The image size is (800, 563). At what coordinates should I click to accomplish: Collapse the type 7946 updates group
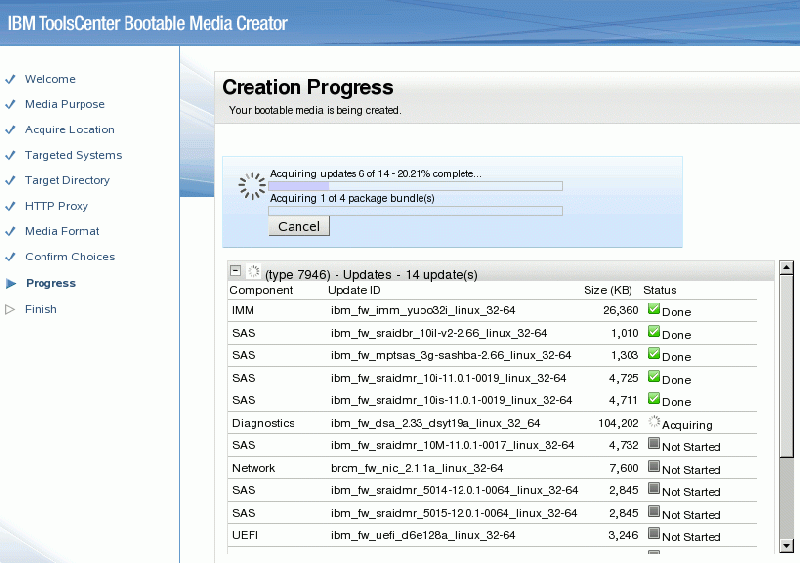coord(235,271)
